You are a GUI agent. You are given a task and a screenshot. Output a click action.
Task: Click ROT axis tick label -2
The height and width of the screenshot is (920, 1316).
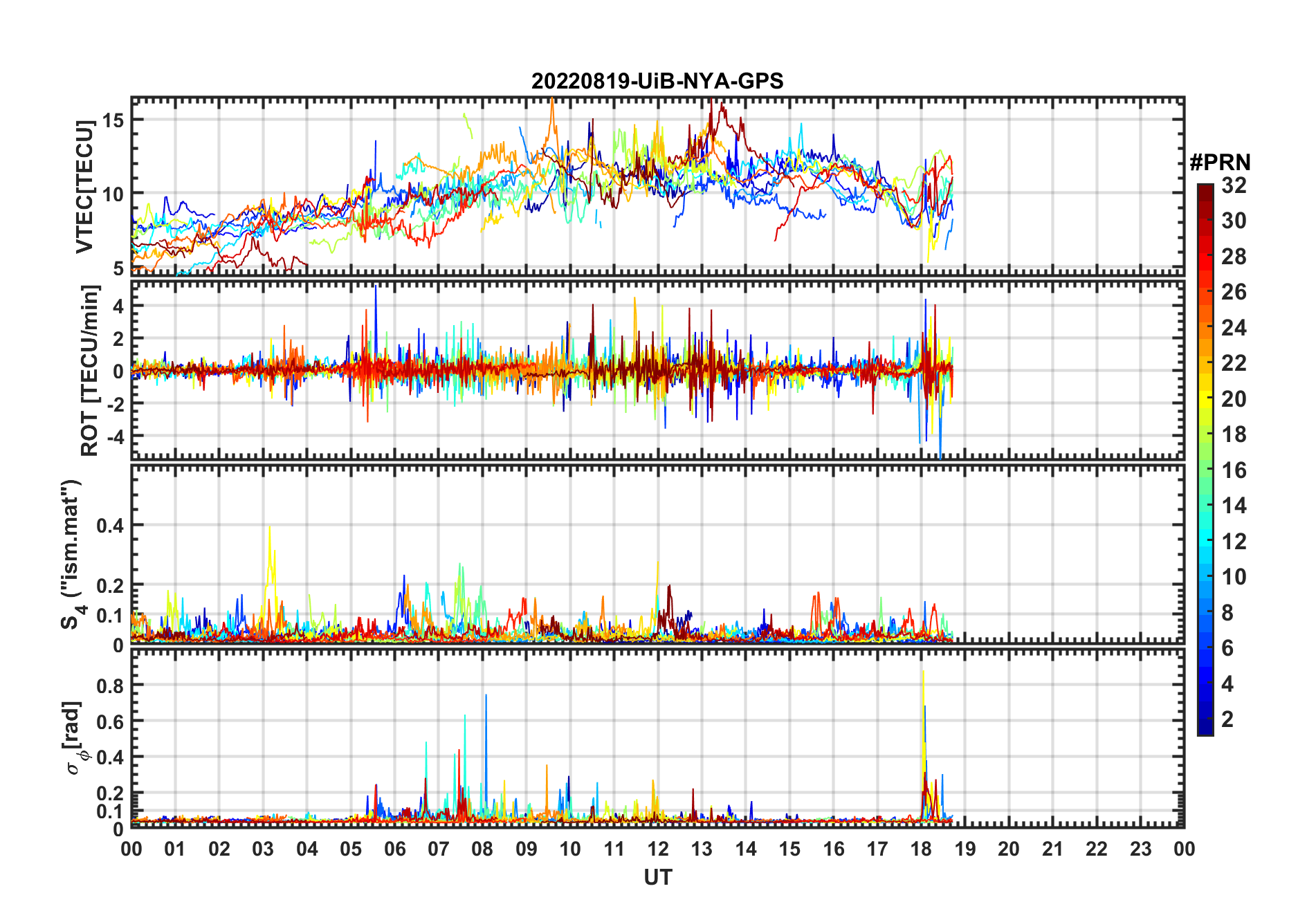116,404
